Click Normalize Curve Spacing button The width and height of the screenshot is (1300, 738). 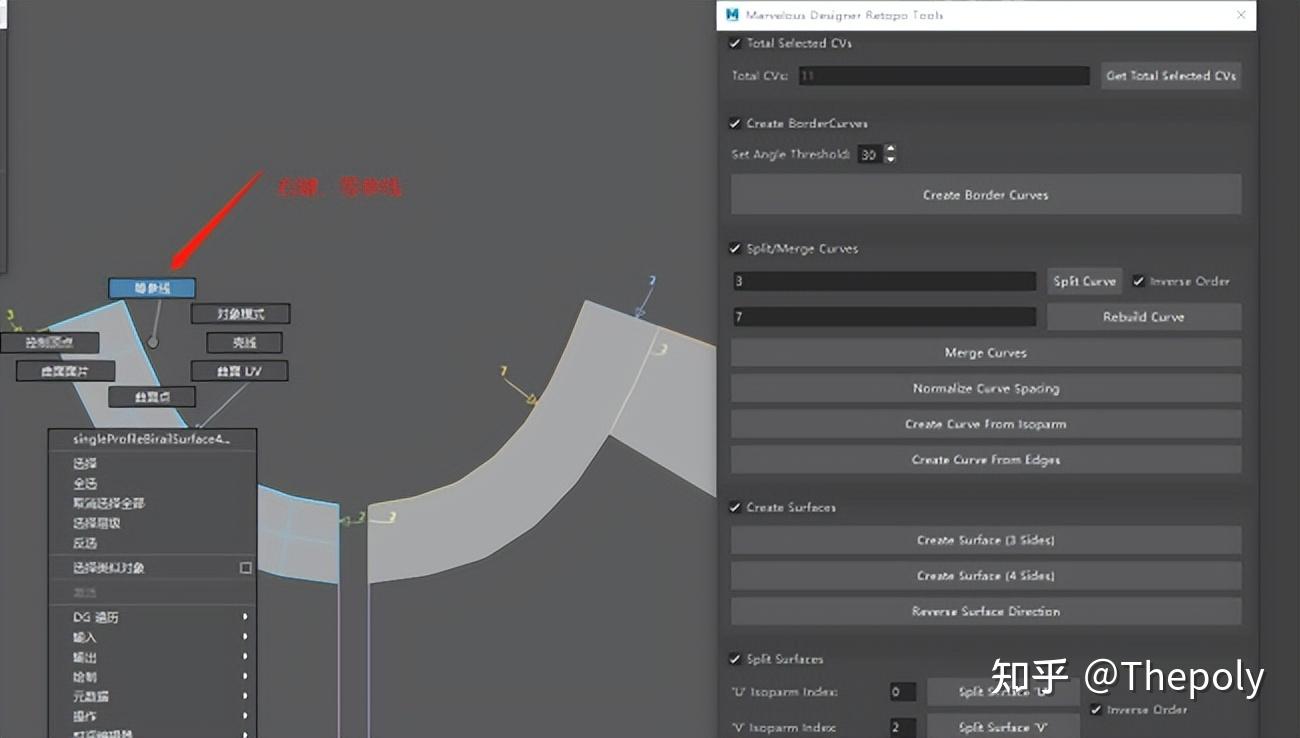pos(986,388)
